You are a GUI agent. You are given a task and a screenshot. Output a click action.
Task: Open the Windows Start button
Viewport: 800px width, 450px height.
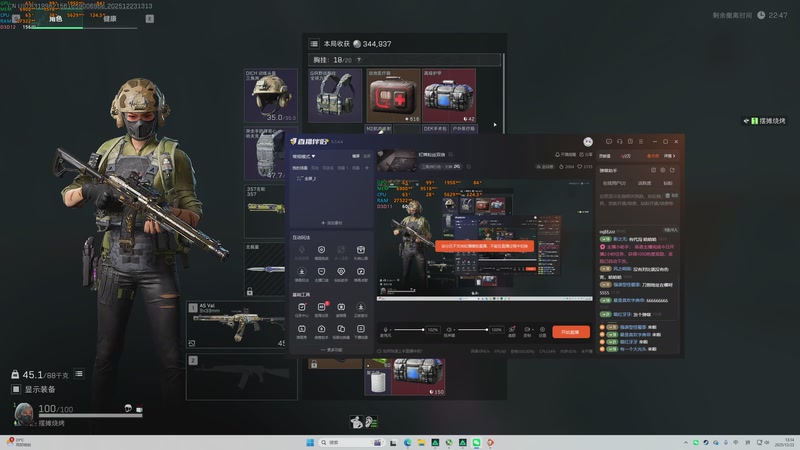coord(310,442)
